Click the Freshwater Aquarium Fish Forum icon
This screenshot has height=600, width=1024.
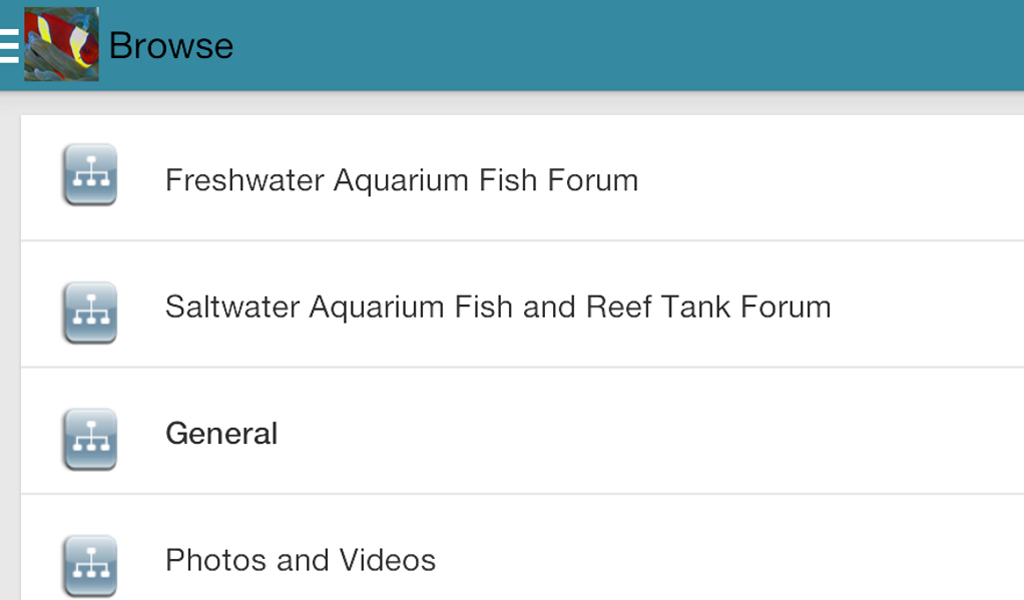coord(90,176)
